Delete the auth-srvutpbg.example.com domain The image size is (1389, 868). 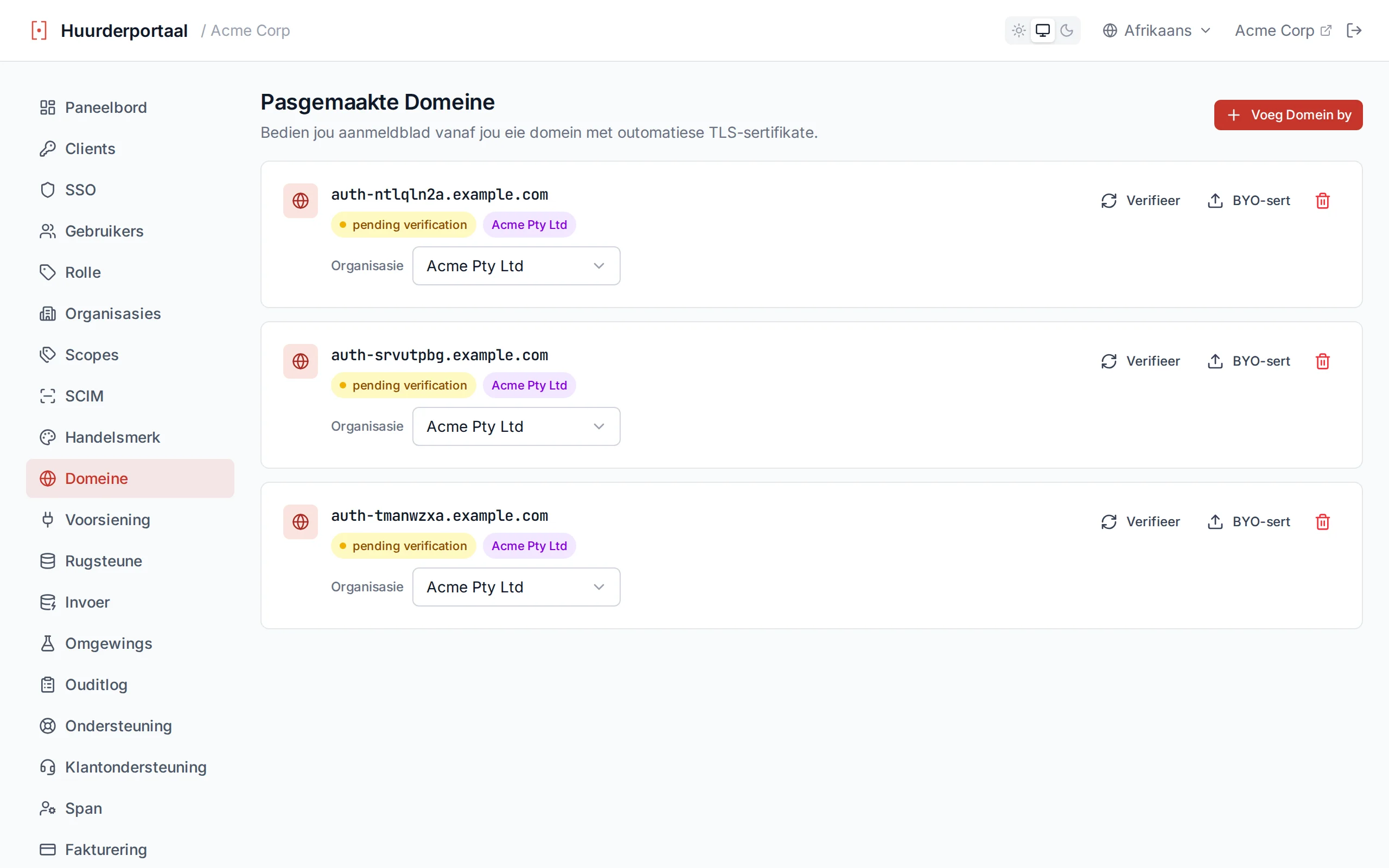(x=1322, y=361)
